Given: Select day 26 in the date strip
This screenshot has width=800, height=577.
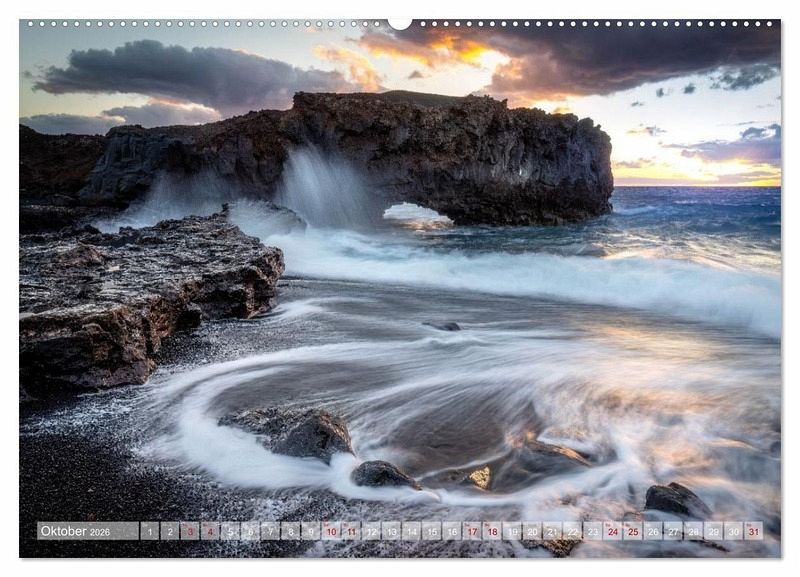Looking at the screenshot, I should tap(653, 531).
